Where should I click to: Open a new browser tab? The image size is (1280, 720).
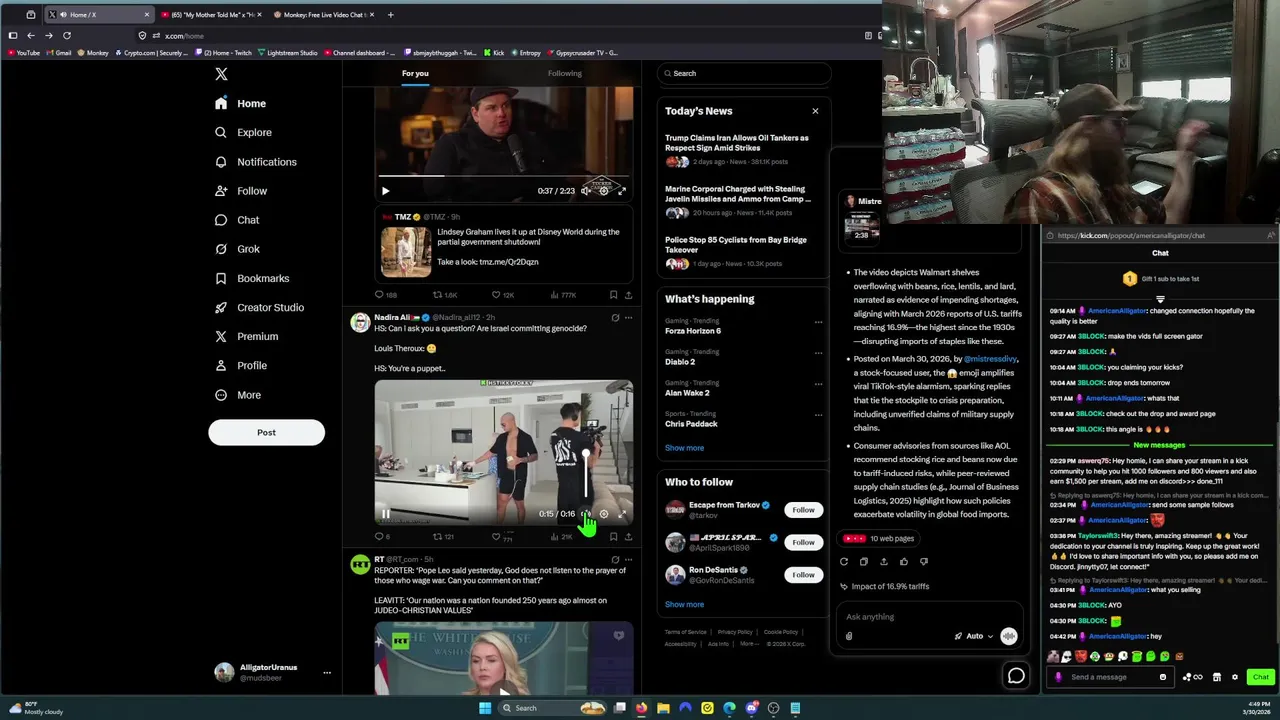pos(391,15)
